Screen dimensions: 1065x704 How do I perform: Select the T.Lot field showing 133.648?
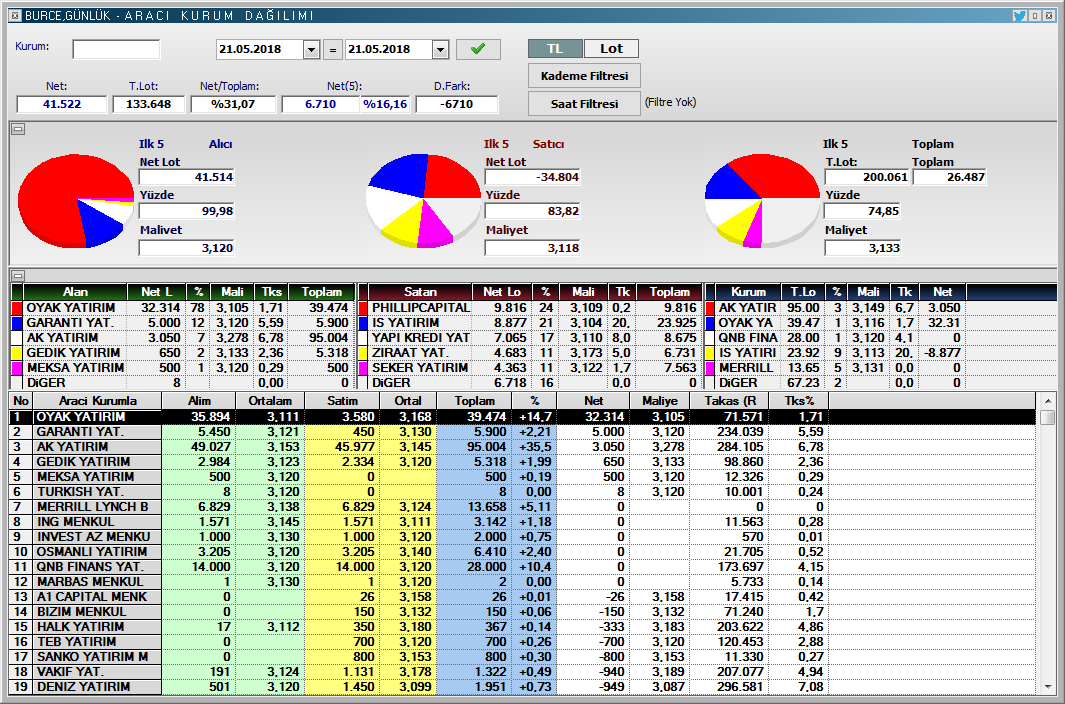click(x=149, y=104)
